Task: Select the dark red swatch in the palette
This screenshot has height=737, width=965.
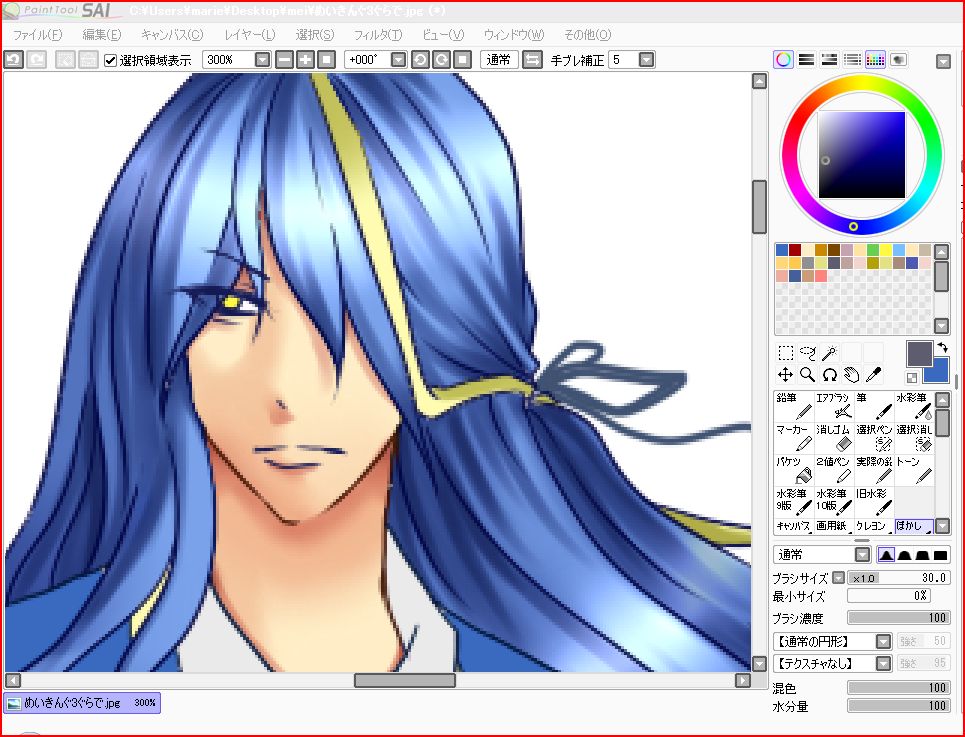Action: (x=795, y=250)
